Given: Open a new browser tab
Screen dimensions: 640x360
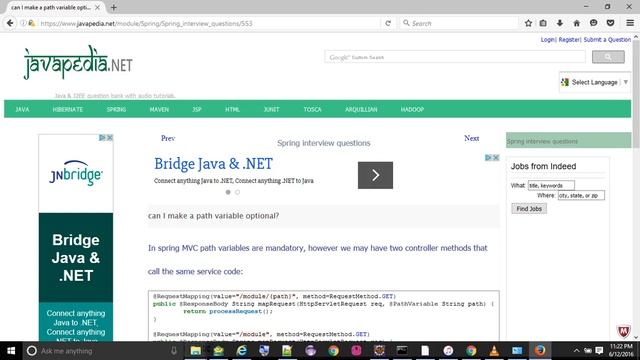Looking at the screenshot, I should click(113, 7).
